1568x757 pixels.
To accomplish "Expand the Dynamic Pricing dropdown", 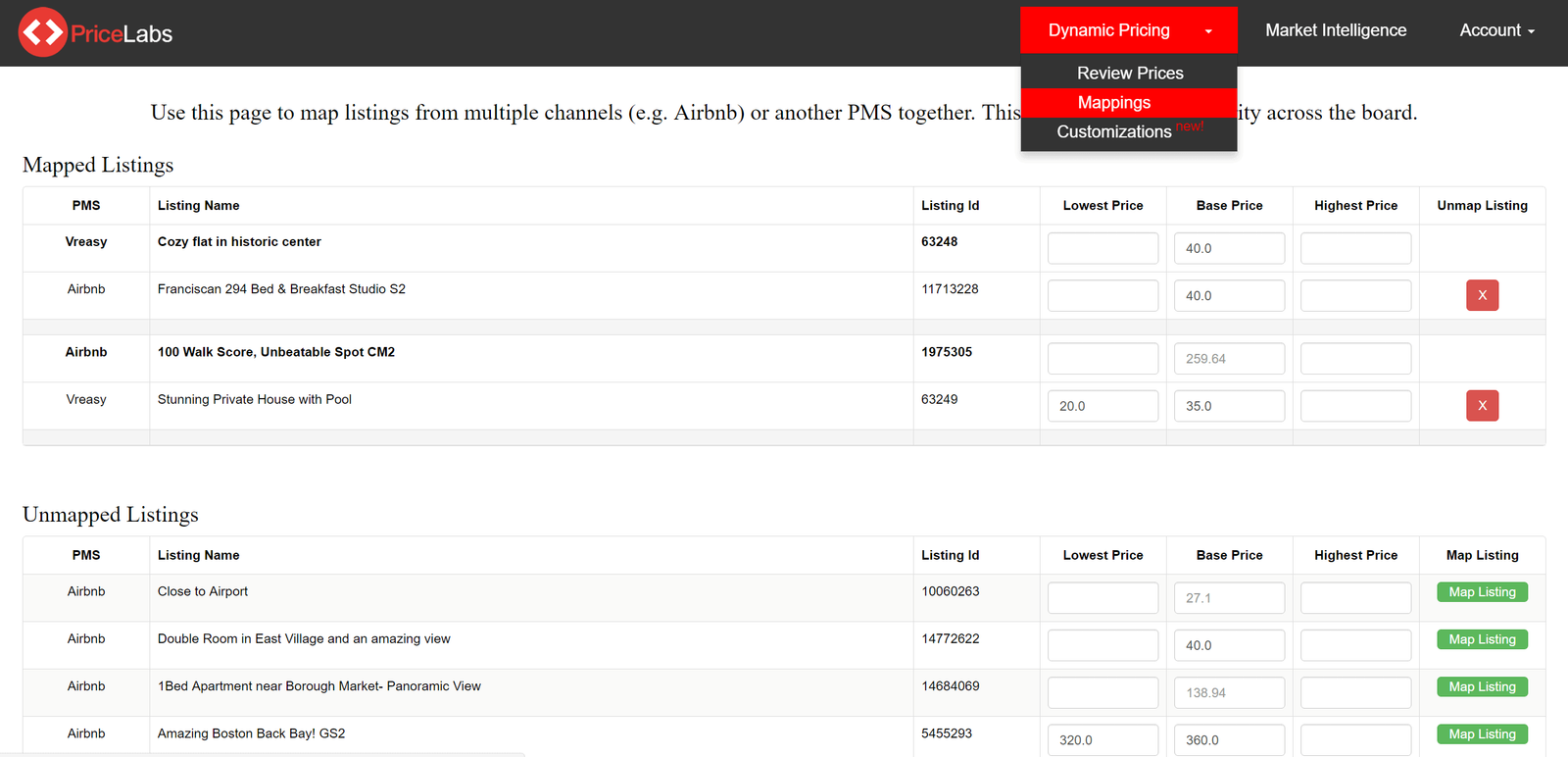I will (x=1128, y=30).
